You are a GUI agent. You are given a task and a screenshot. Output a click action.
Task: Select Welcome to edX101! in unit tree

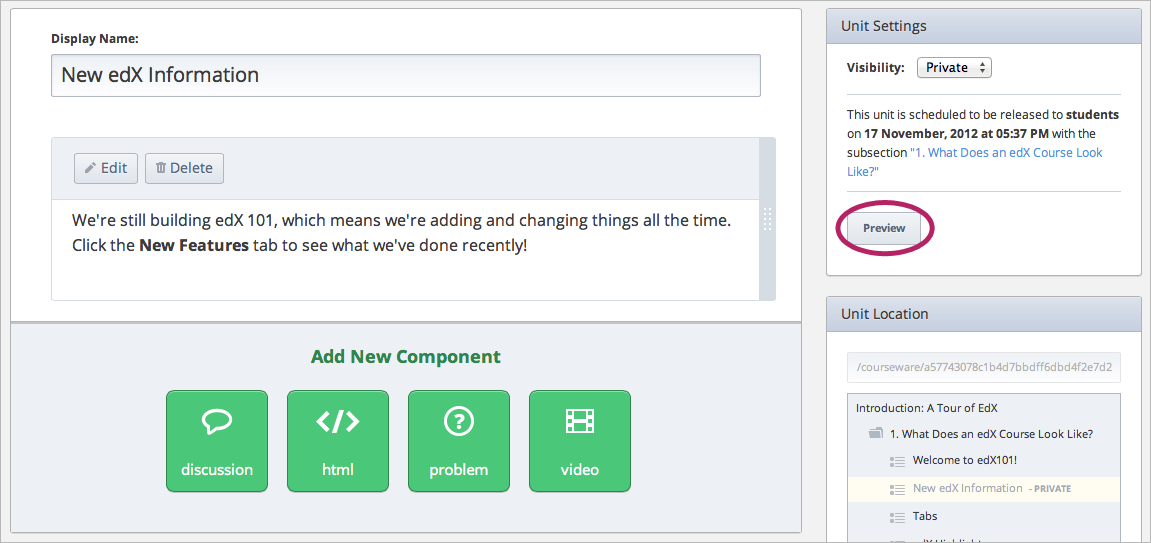coord(964,461)
